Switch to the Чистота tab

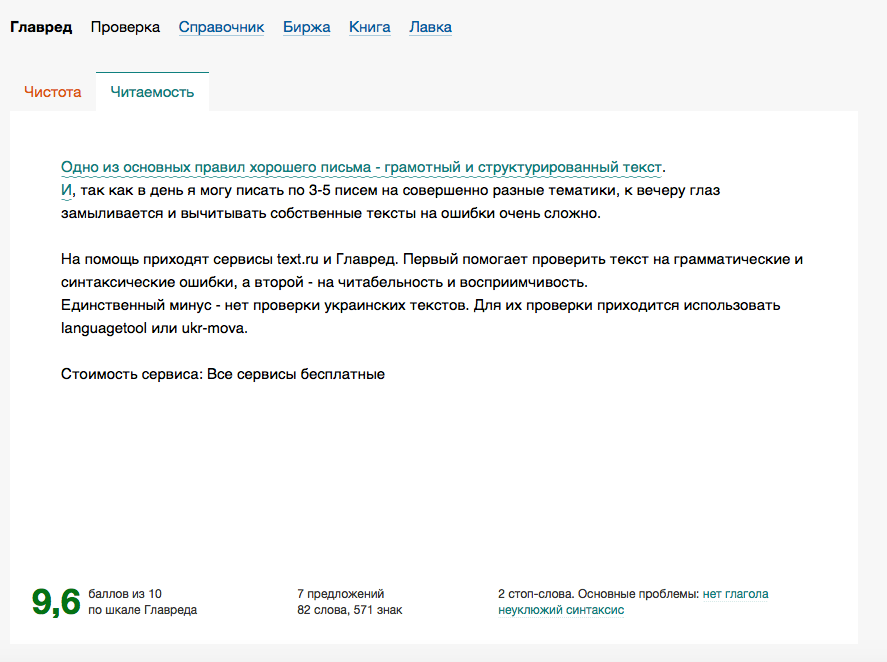tap(51, 90)
